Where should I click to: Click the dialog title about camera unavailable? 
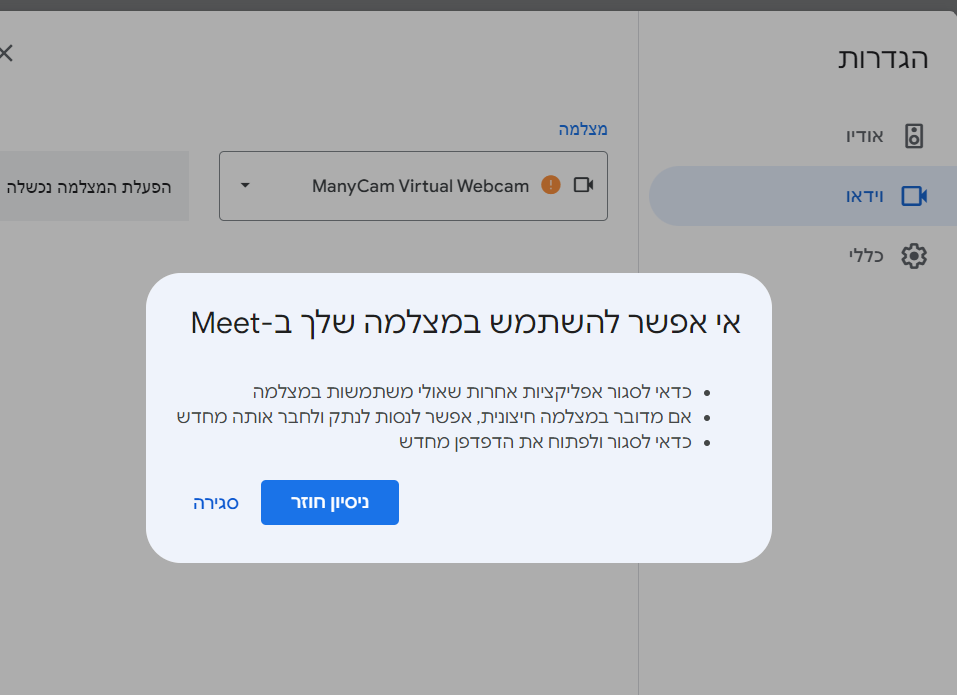(x=460, y=320)
